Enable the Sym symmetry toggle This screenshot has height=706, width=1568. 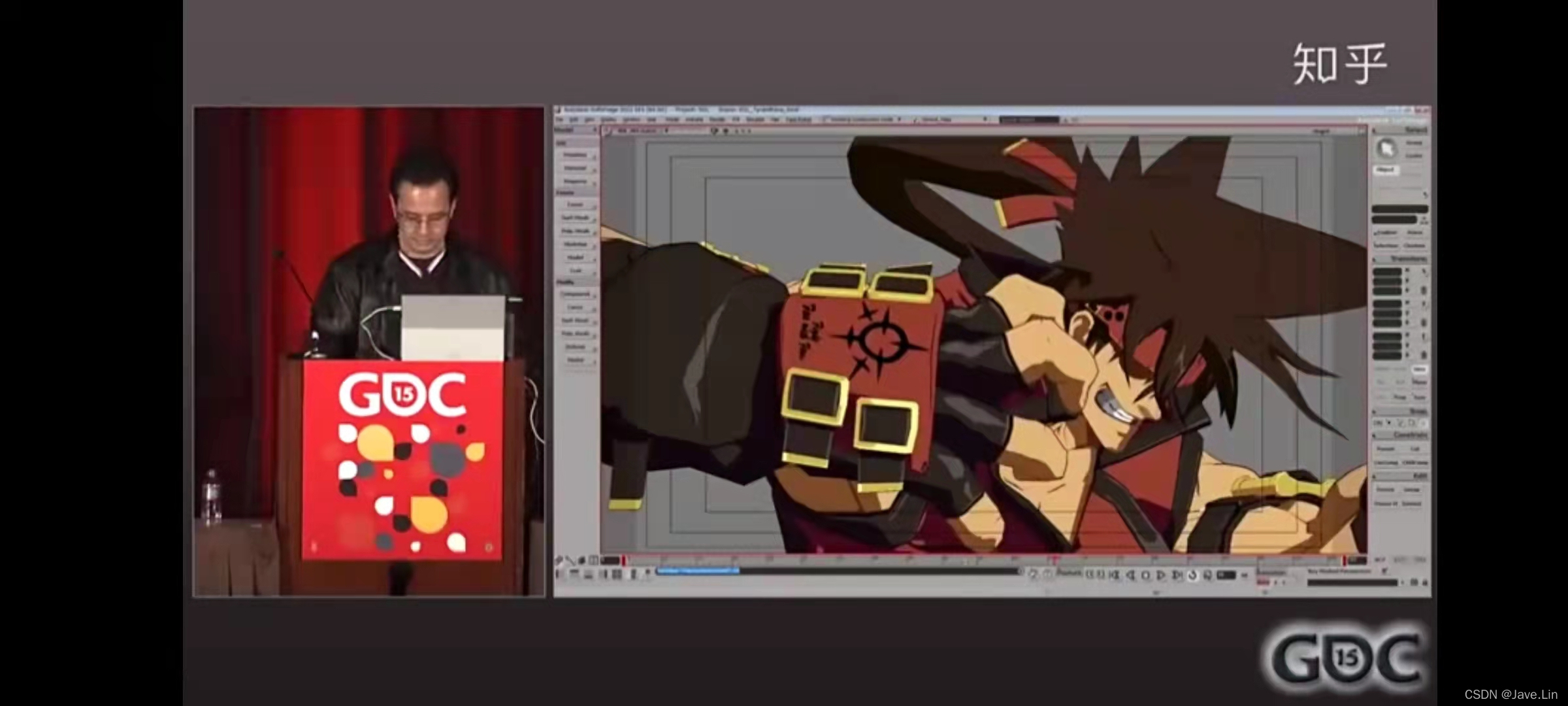[1419, 397]
